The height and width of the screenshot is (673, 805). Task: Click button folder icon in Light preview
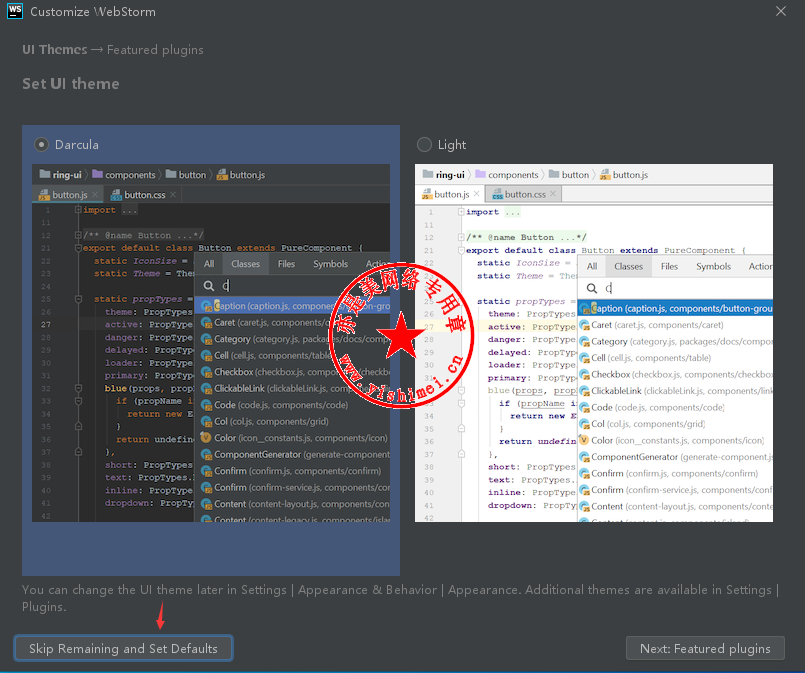coord(554,175)
